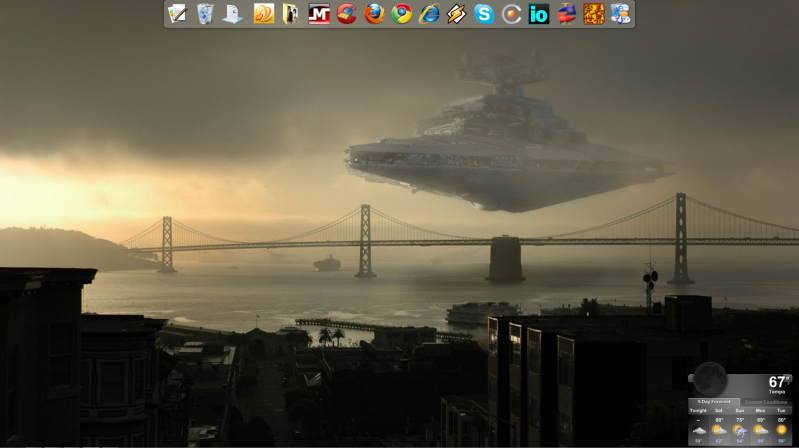Viewport: 799px width, 448px height.
Task: Click the 67° current temperature
Action: pyautogui.click(x=778, y=381)
